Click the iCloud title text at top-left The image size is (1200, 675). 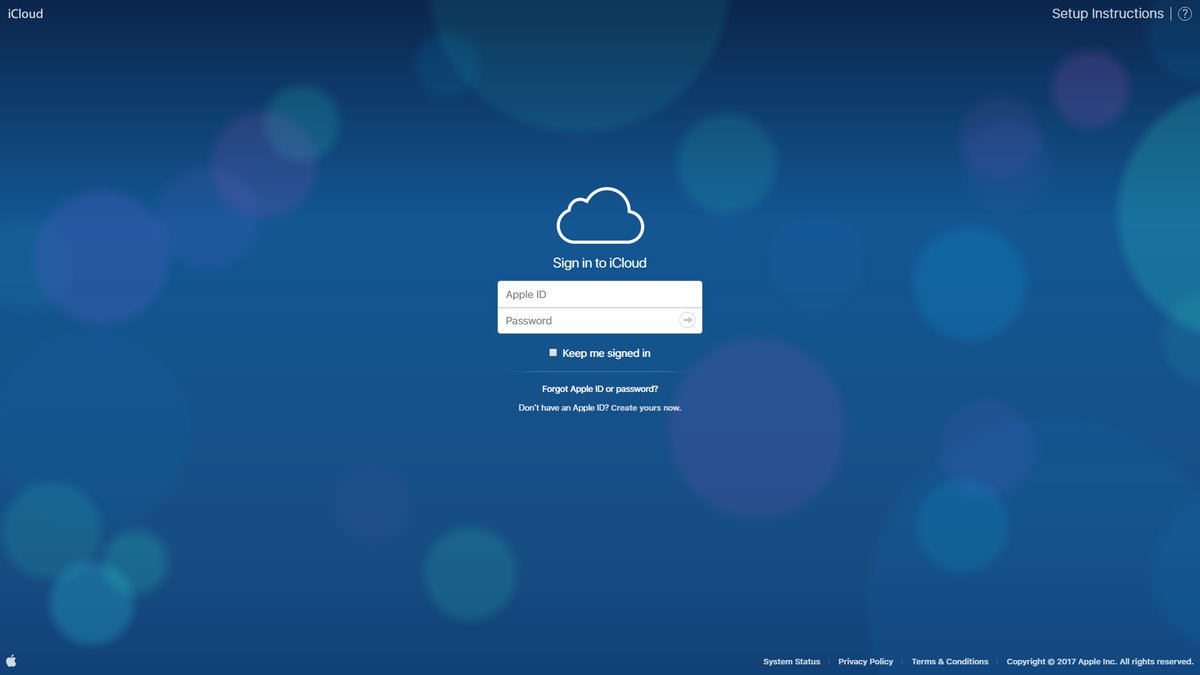pos(25,14)
